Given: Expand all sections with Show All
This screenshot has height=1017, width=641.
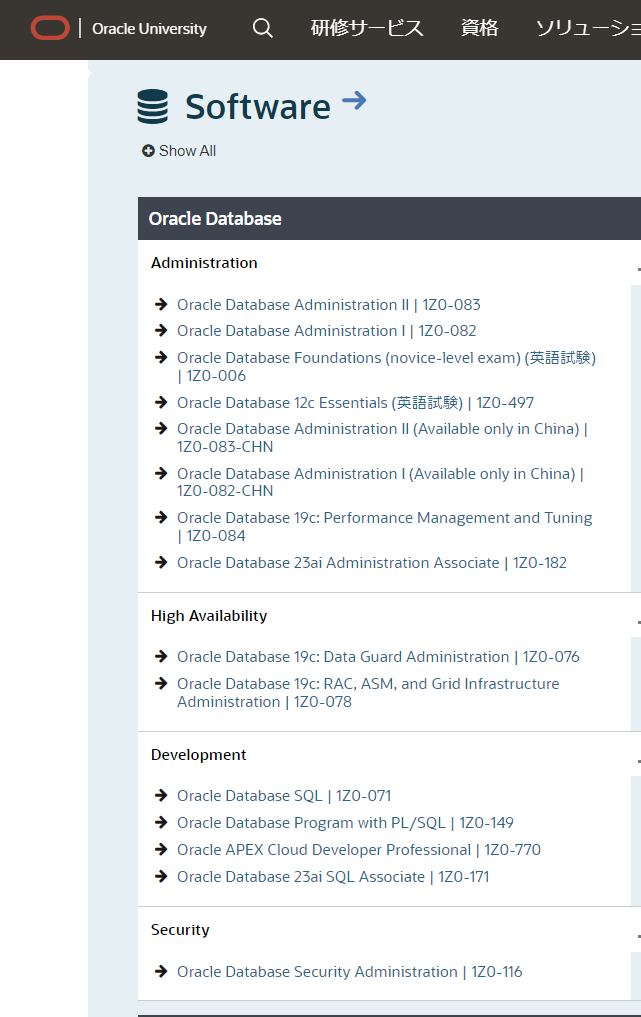Looking at the screenshot, I should coord(187,151).
